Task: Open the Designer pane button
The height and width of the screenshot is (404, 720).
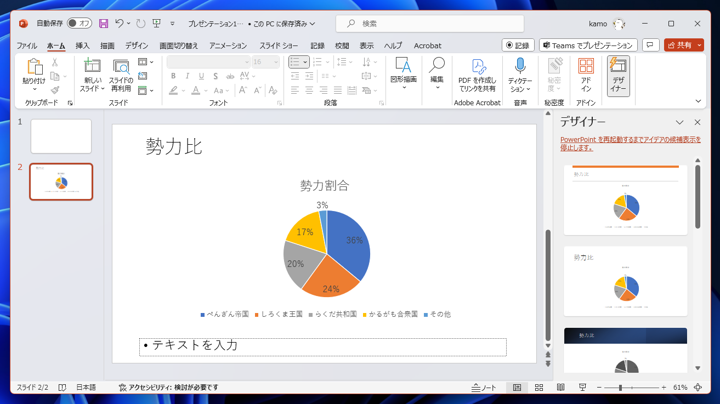Action: pyautogui.click(x=618, y=76)
